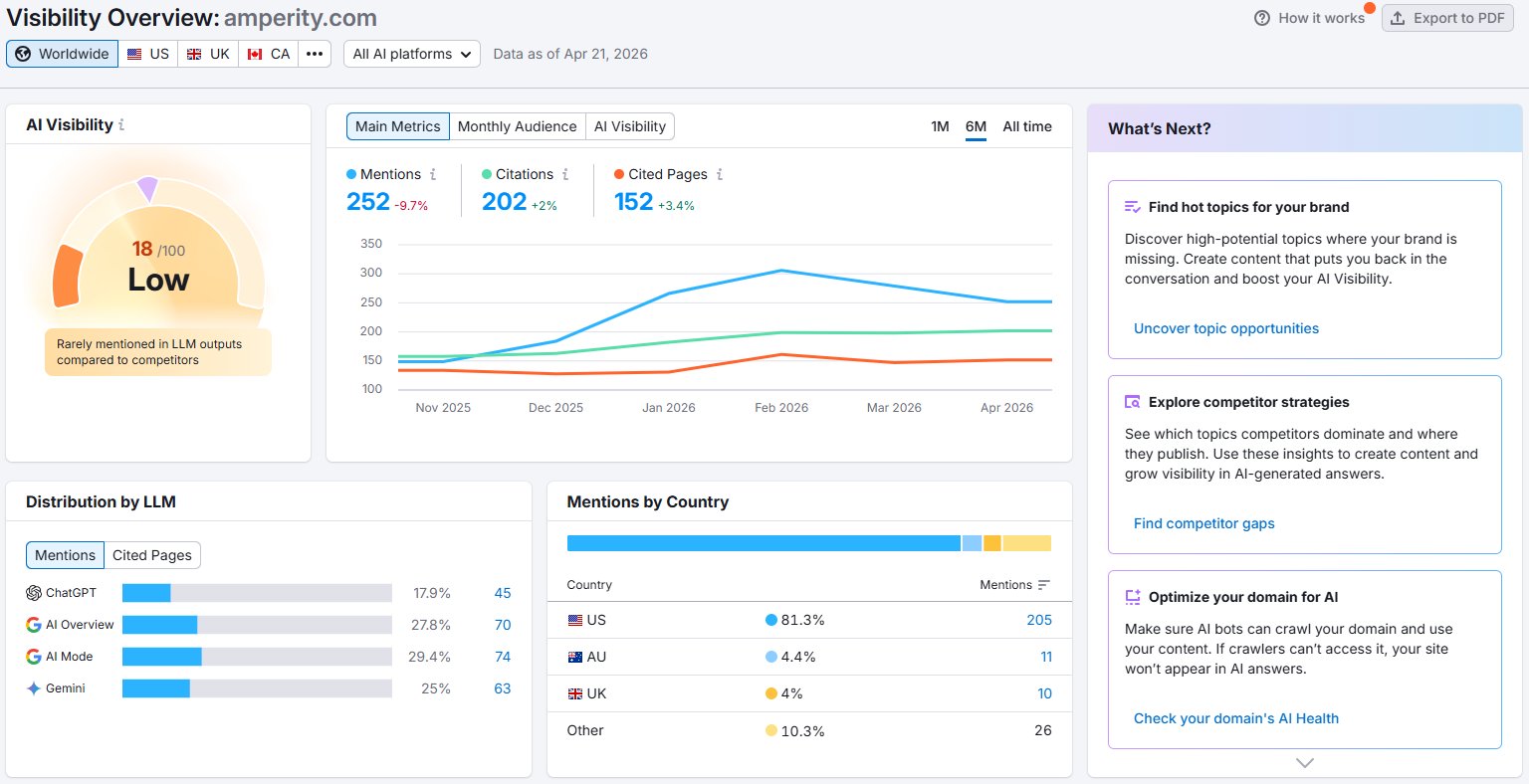The width and height of the screenshot is (1529, 784).
Task: Click the AI Overview distribution bar
Action: pyautogui.click(x=257, y=625)
